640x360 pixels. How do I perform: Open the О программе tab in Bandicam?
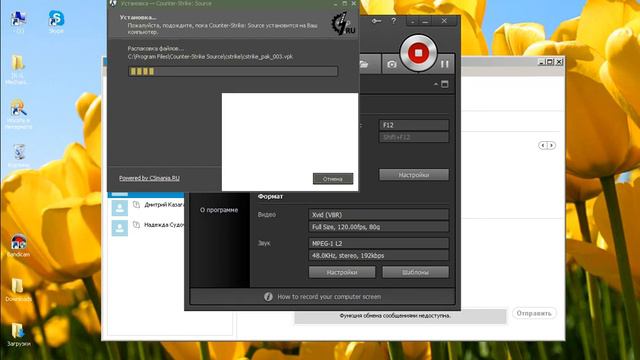[x=219, y=210]
